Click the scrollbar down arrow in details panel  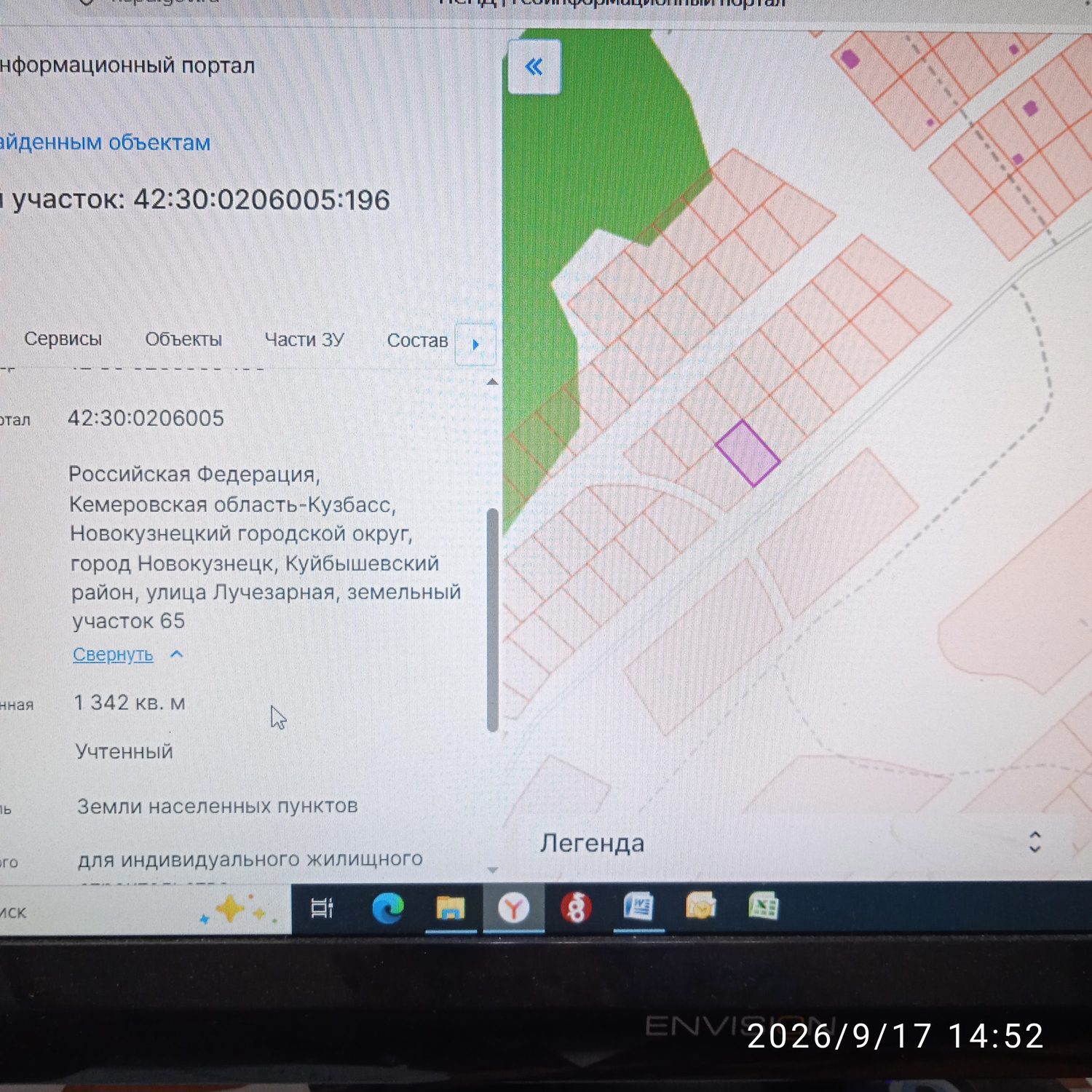[x=492, y=870]
